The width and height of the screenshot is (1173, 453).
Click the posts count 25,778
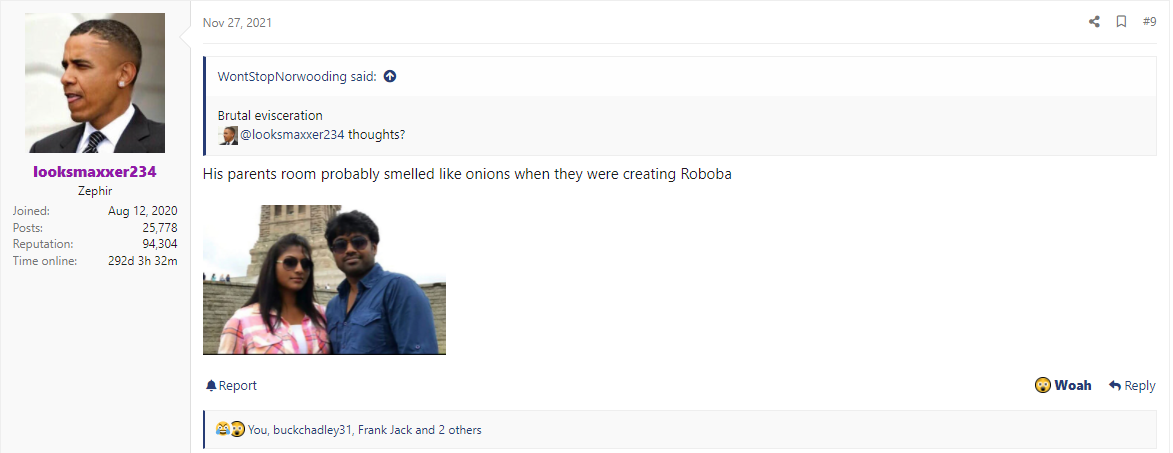point(160,227)
